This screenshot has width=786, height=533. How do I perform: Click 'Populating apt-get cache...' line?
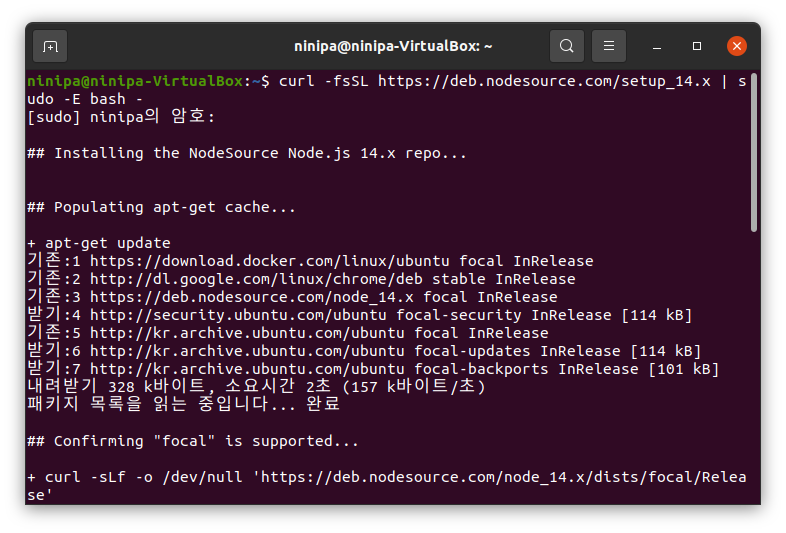161,207
